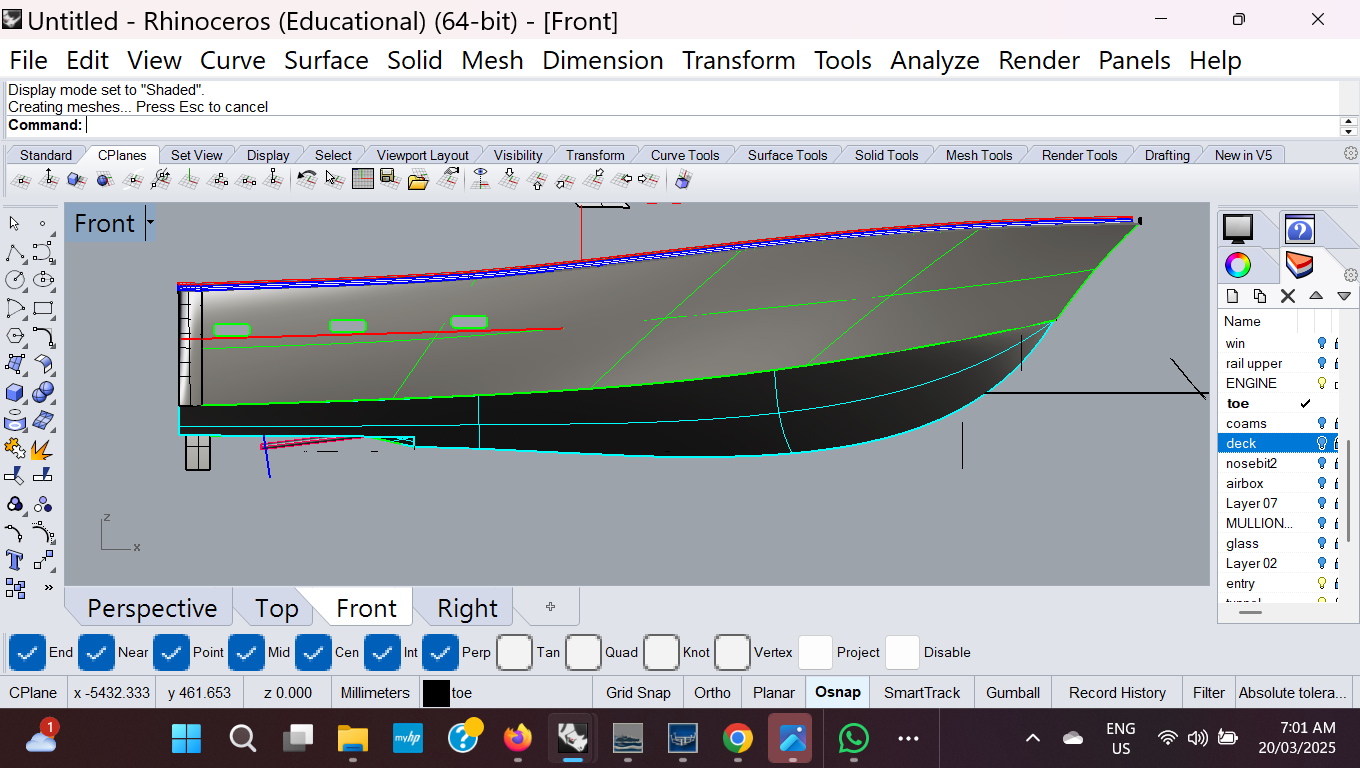
Task: Toggle the End osnap checkbox
Action: pyautogui.click(x=27, y=652)
